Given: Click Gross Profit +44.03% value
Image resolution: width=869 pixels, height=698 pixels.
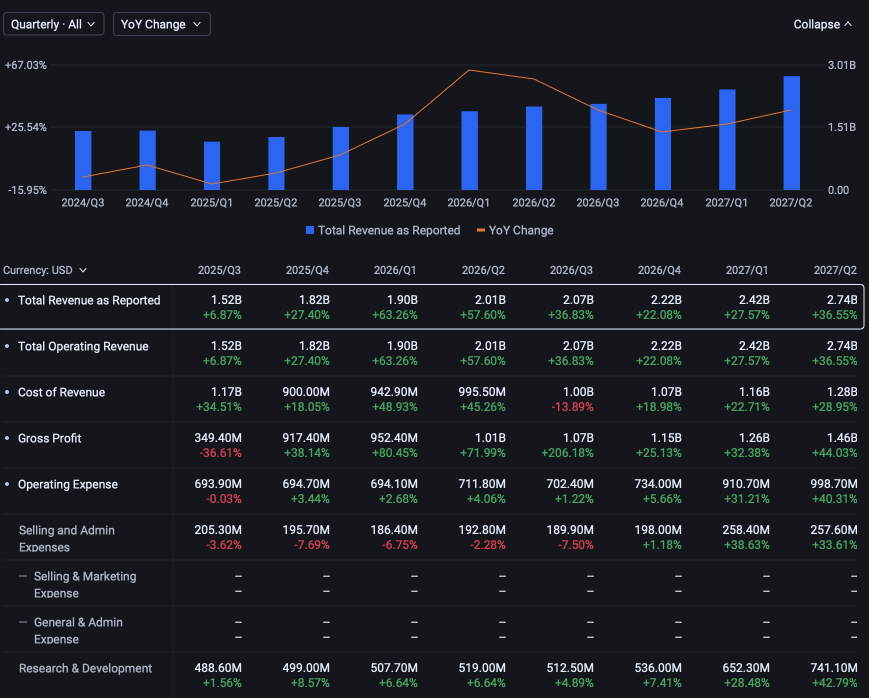Looking at the screenshot, I should pos(835,453).
